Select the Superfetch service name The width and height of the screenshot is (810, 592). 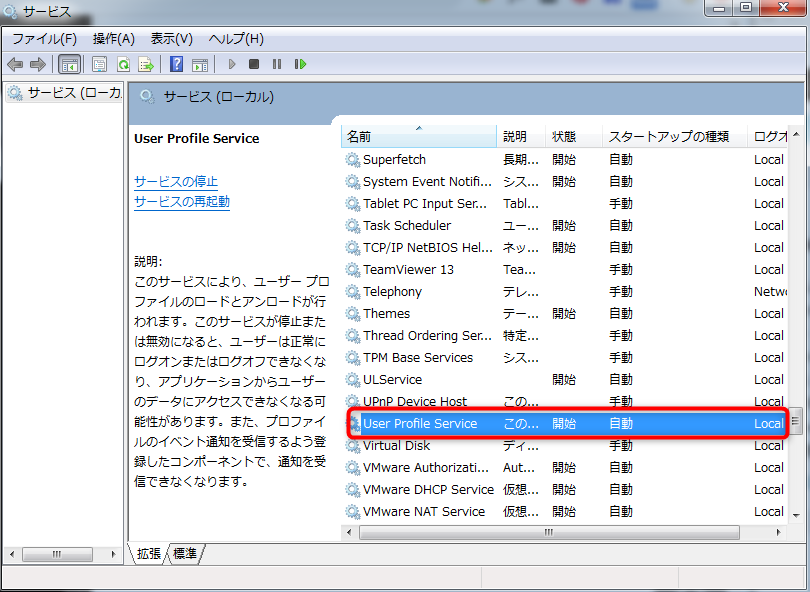394,160
